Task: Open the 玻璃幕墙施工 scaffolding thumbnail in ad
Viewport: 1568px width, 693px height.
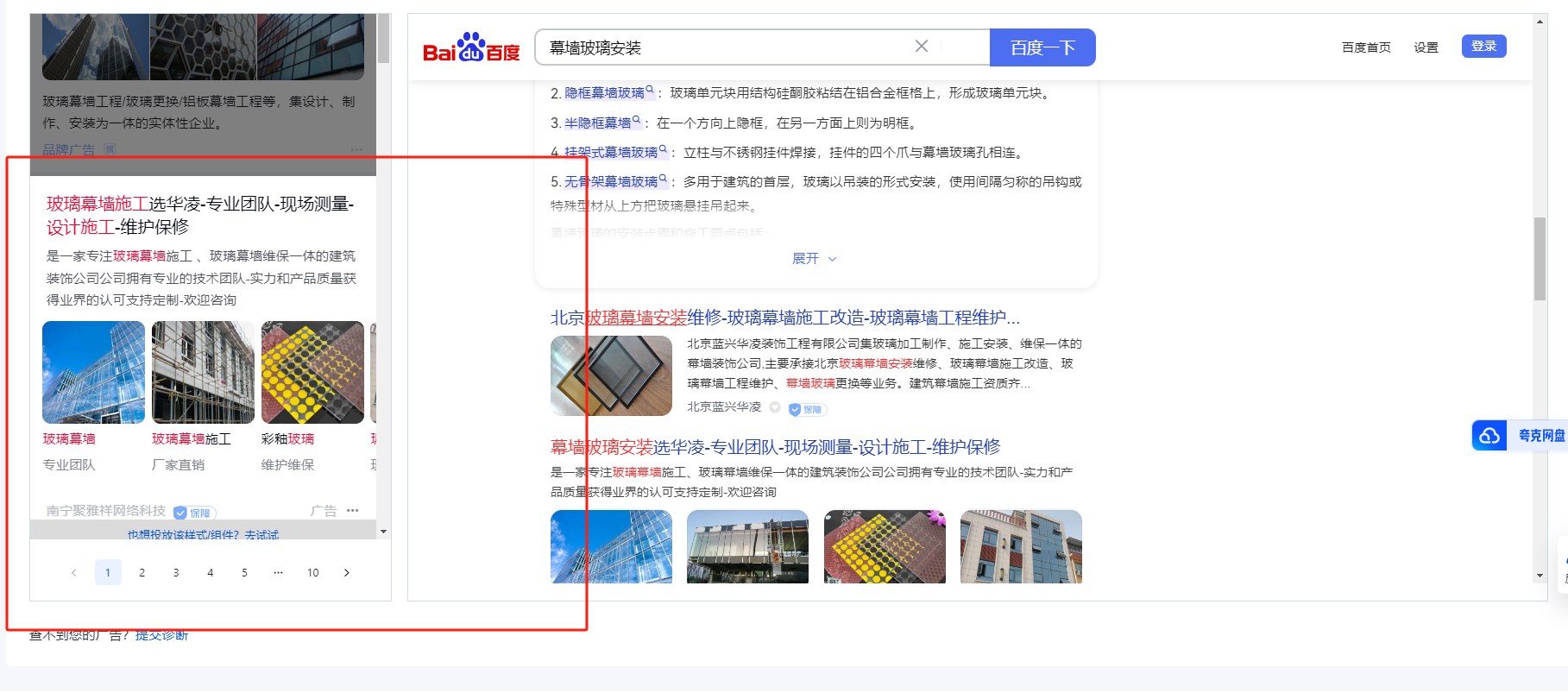Action: [x=203, y=372]
